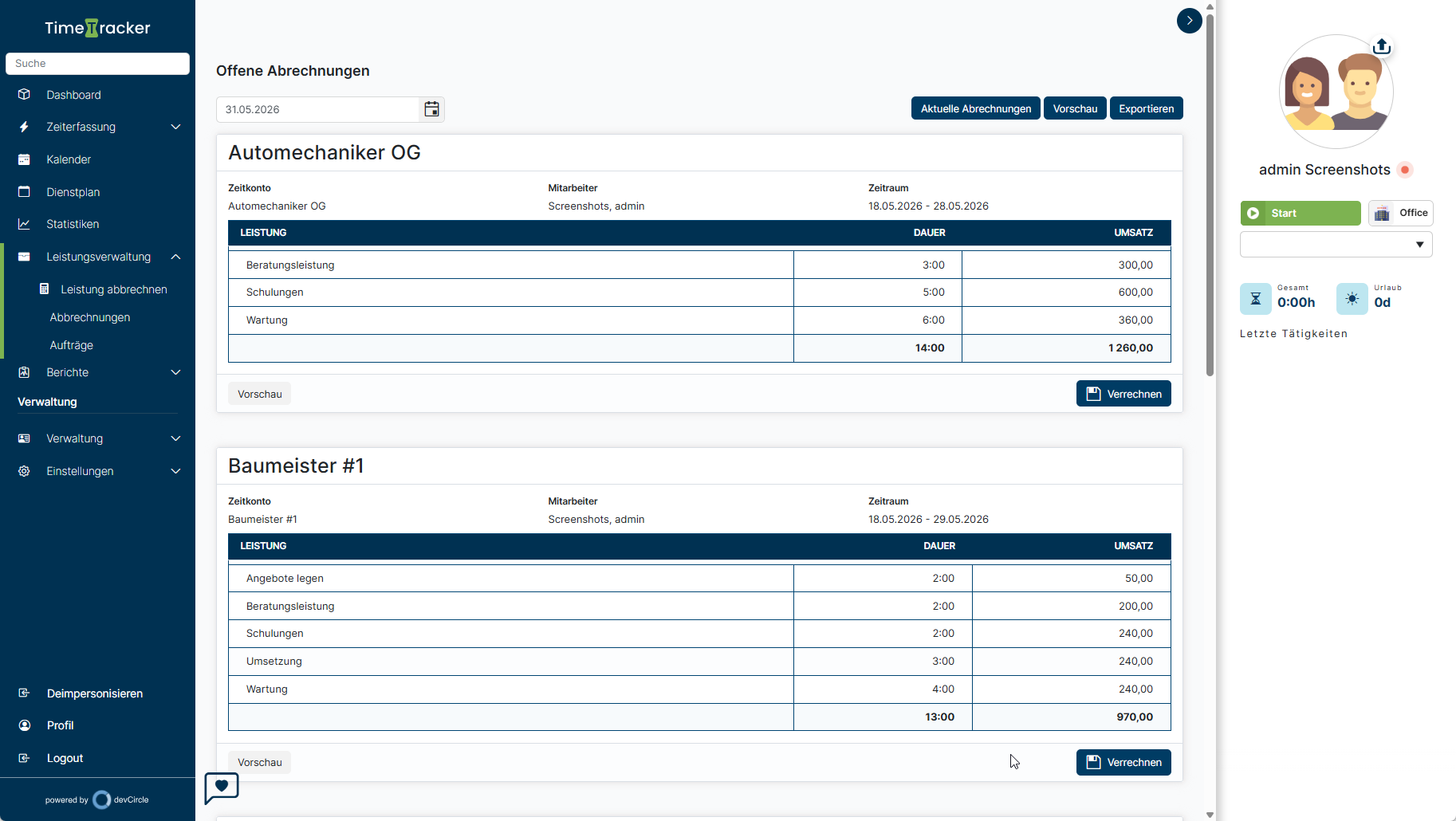Screen dimensions: 1456x821
Task: Click the feedback chat heart icon
Action: pos(222,788)
